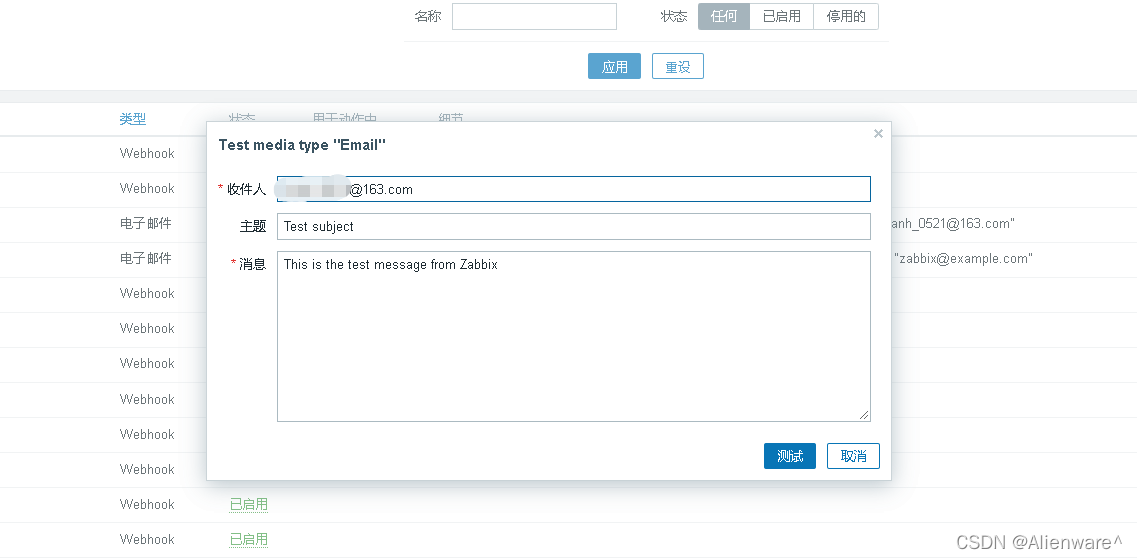Click the 收件人 recipient email field

click(x=574, y=189)
